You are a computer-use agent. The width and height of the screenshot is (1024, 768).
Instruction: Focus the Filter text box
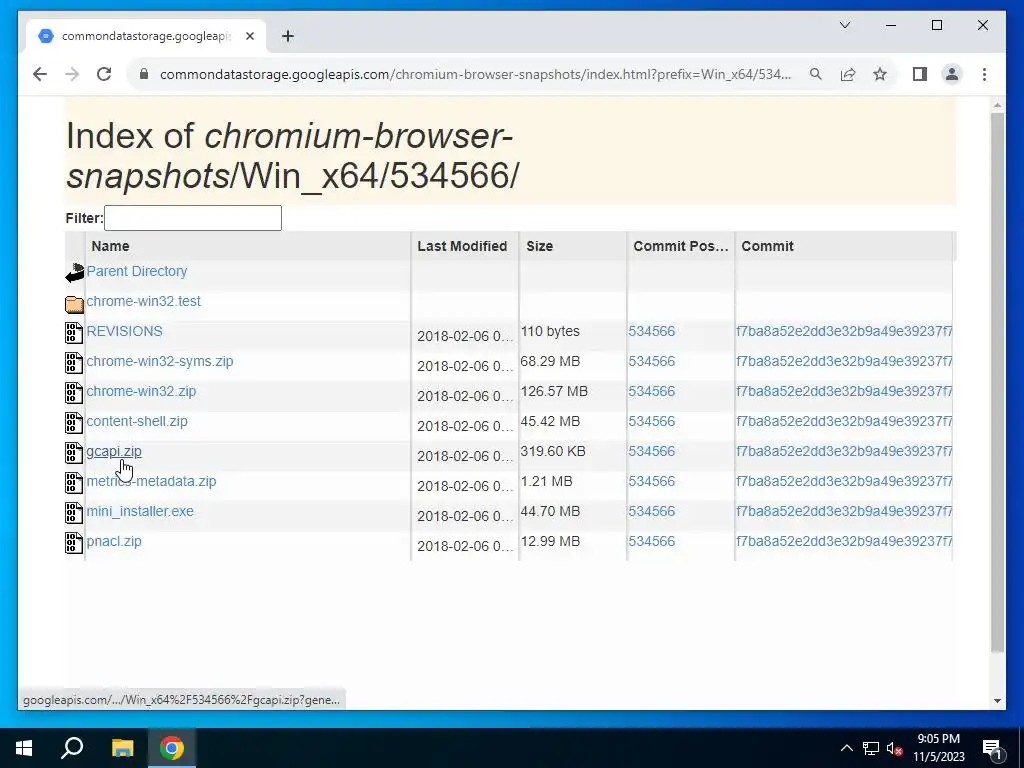pos(193,218)
